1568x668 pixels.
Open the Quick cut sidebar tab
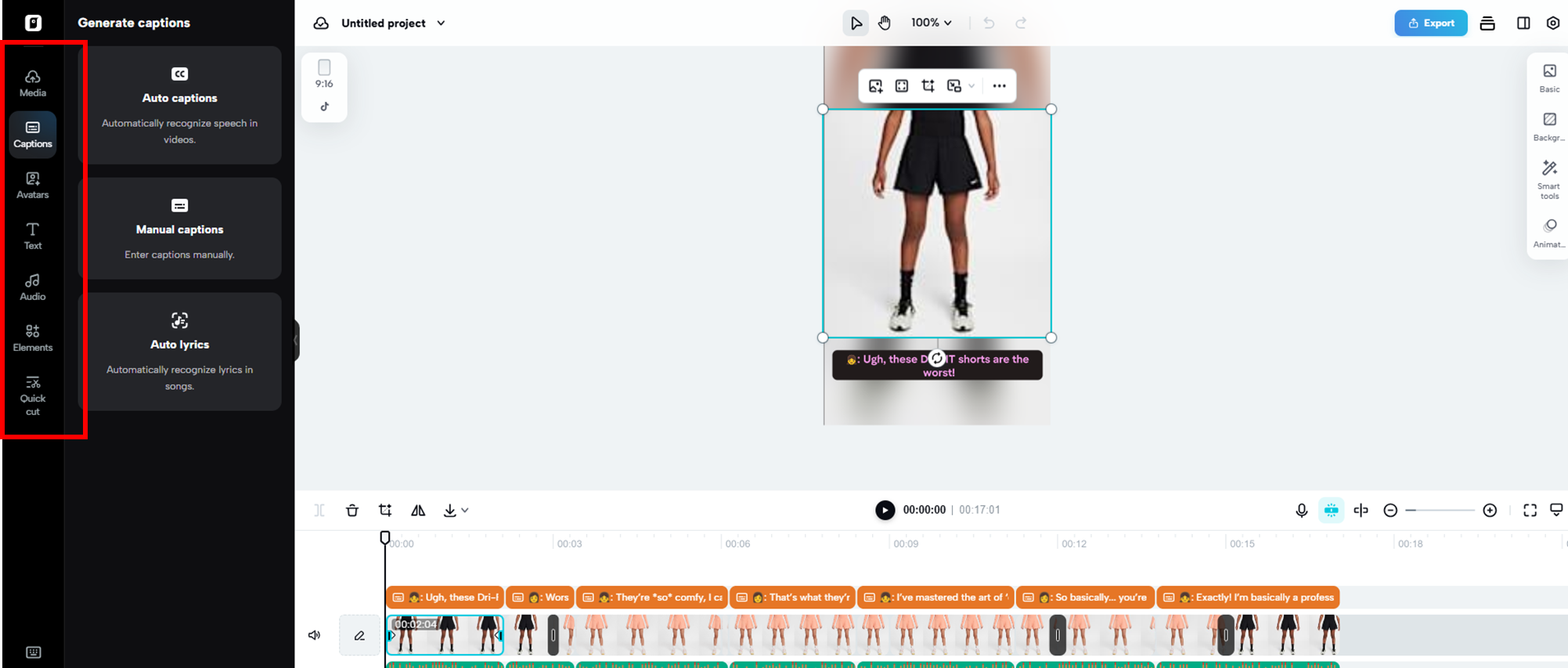tap(33, 395)
